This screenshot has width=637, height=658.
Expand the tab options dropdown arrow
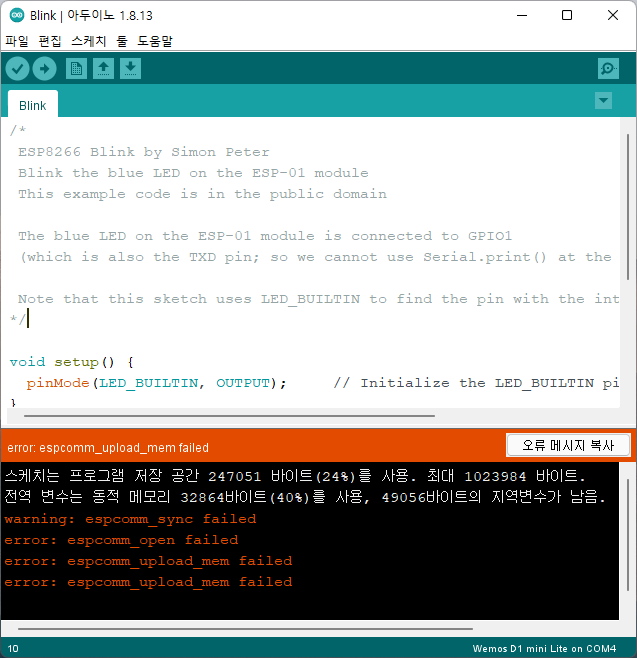603,100
